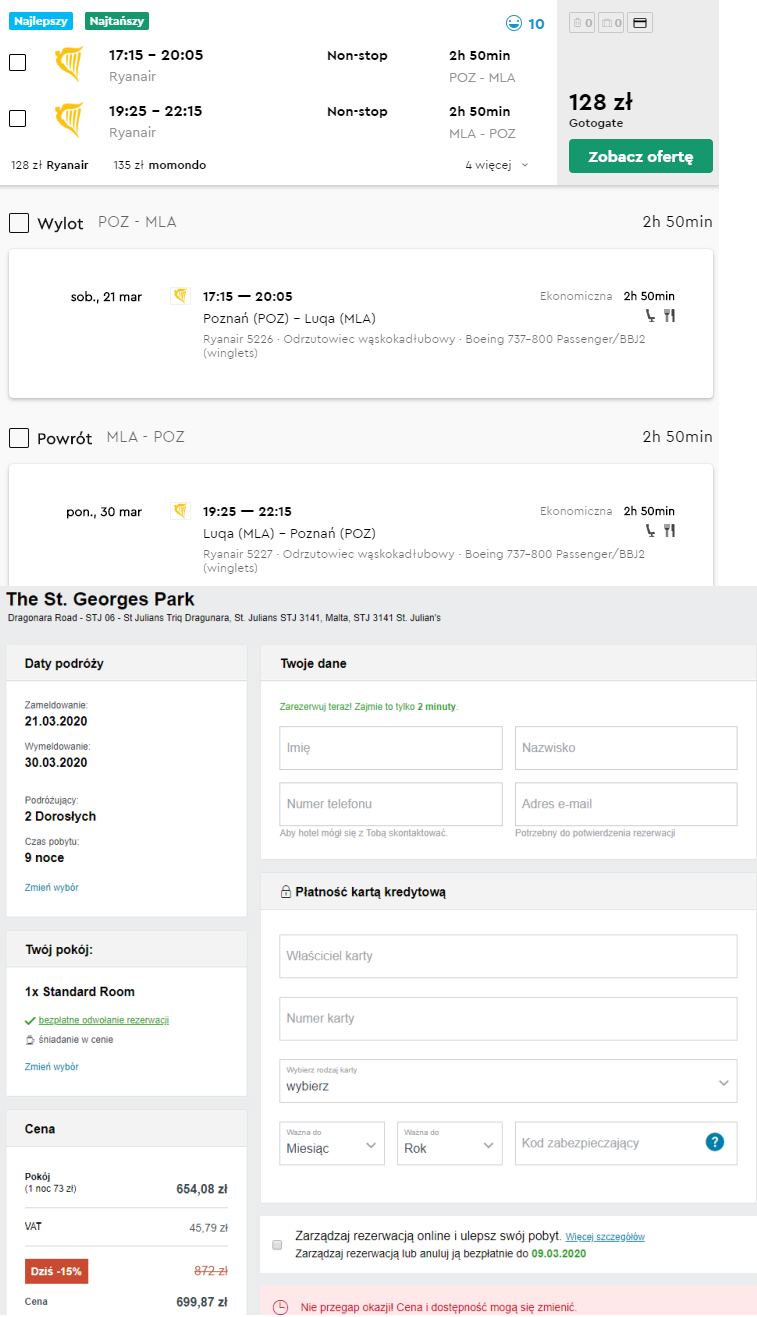Screen dimensions: 757x1317
Task: Click the '2 Dorosłych' travellers text
Action: pyautogui.click(x=60, y=817)
